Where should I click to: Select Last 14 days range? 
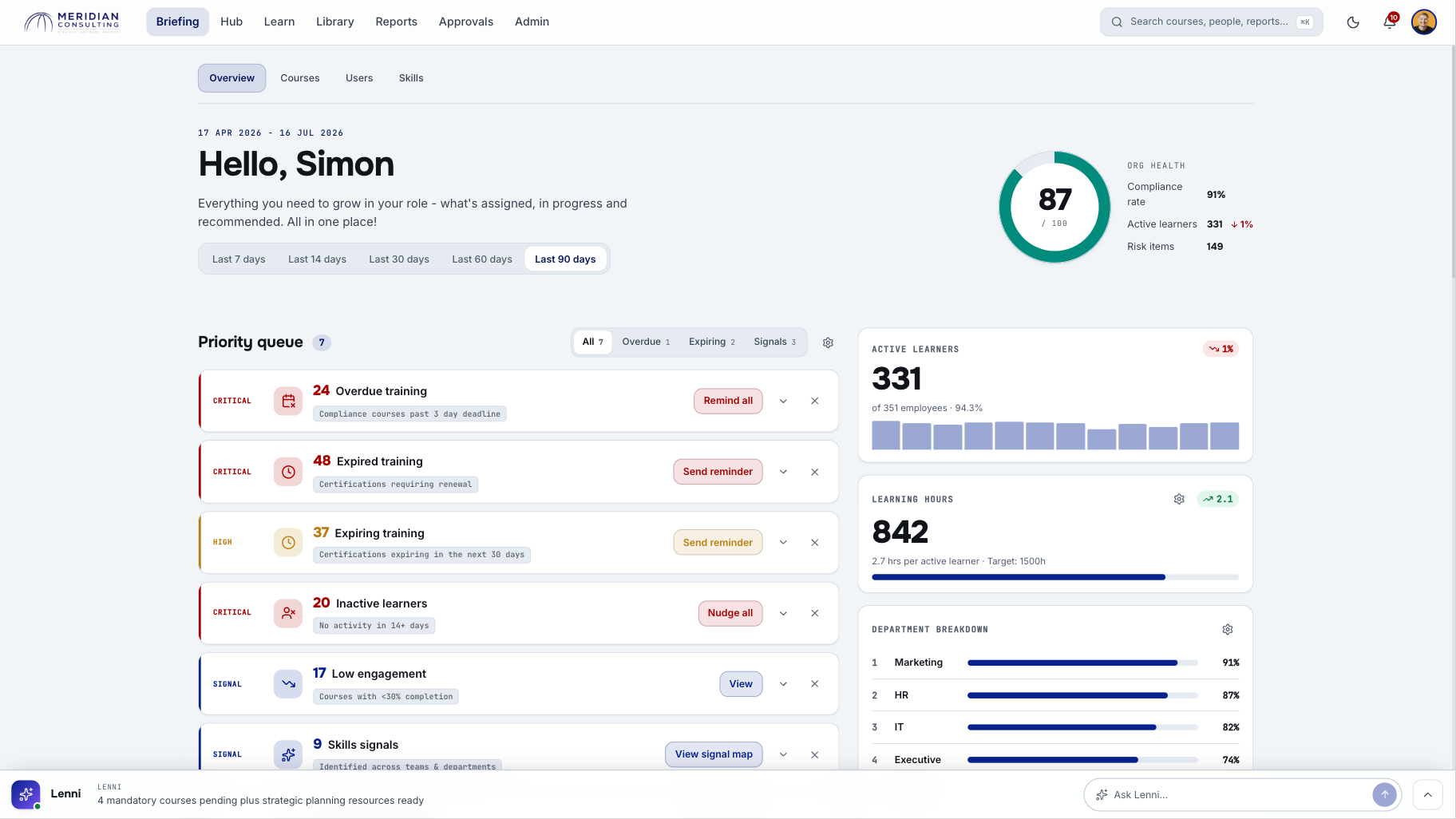click(317, 259)
